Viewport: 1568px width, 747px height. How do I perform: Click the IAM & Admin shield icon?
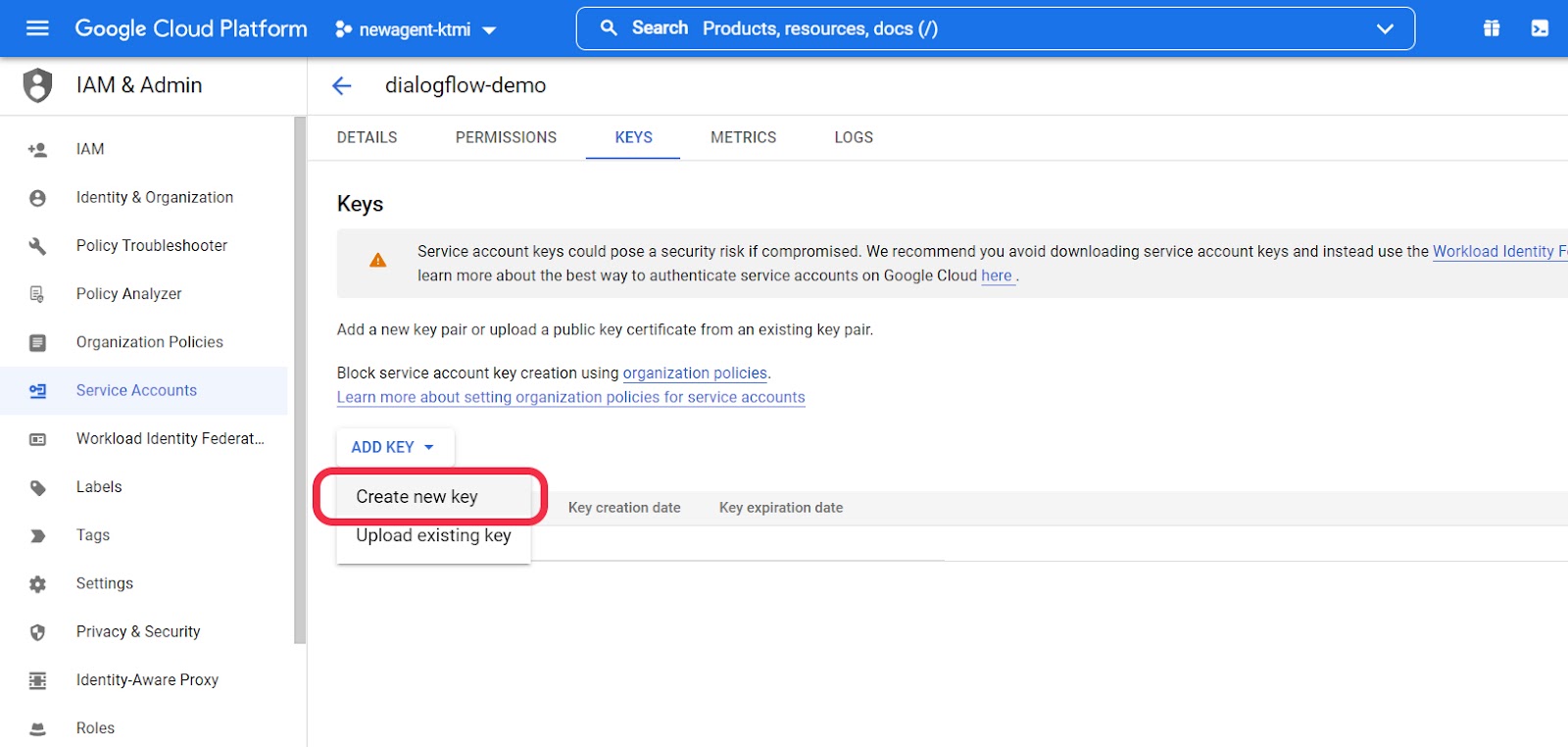pos(37,85)
